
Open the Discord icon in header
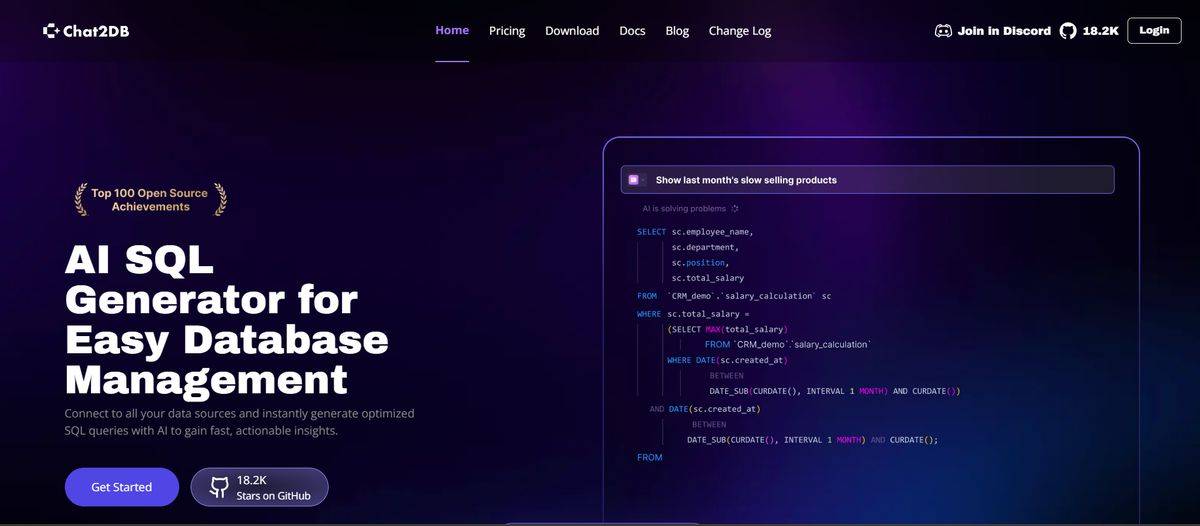943,31
